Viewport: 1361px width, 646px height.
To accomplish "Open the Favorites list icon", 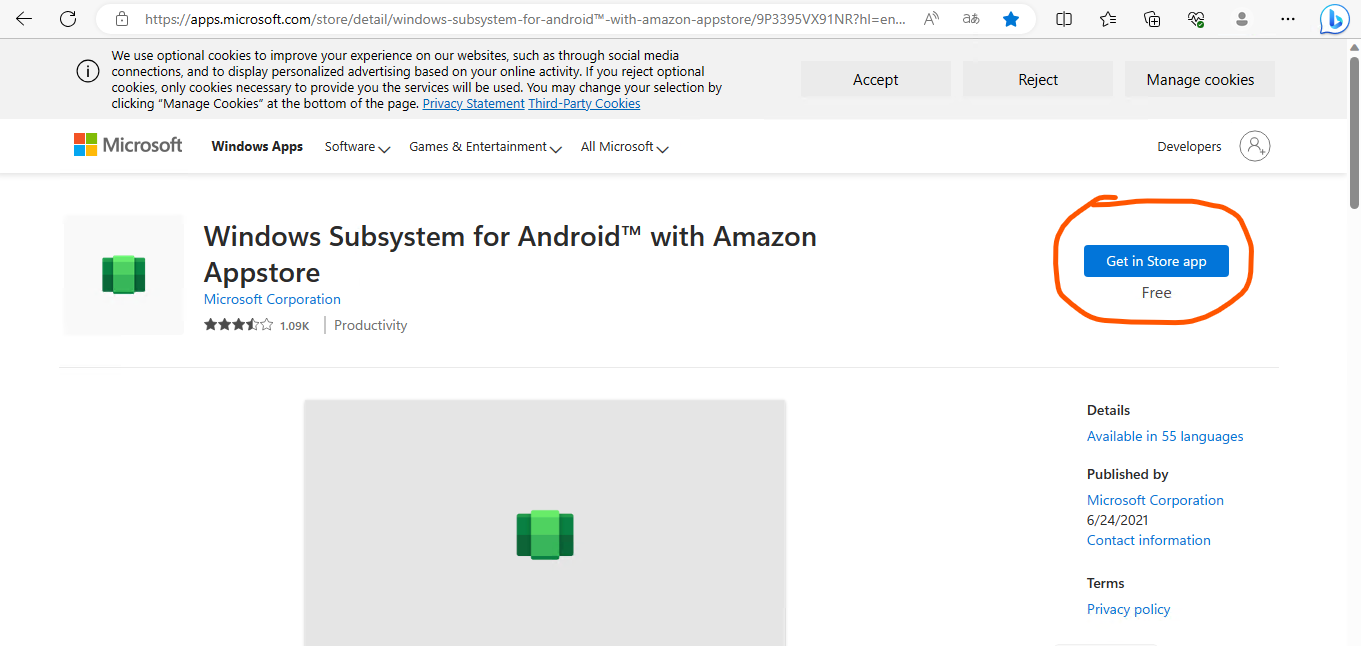I will tap(1108, 19).
